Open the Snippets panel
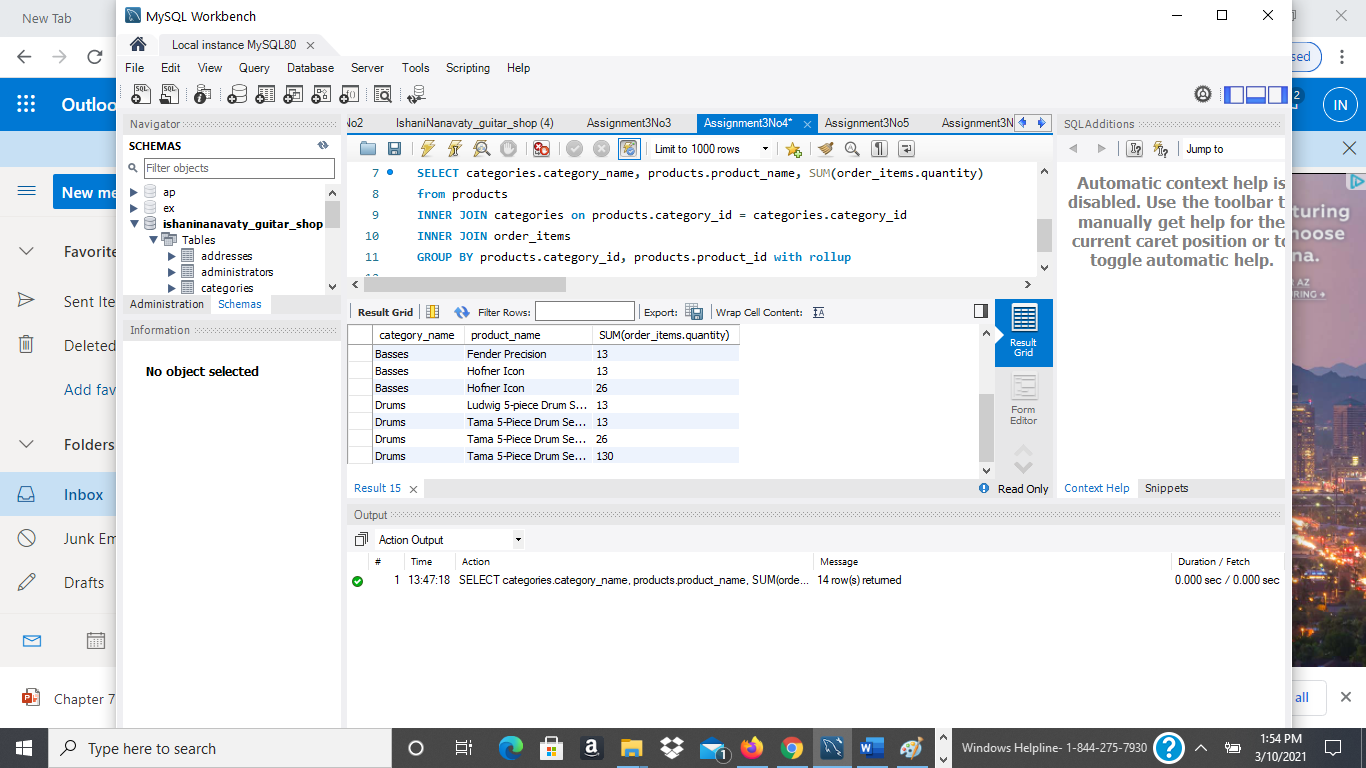This screenshot has height=768, width=1366. coord(1167,488)
